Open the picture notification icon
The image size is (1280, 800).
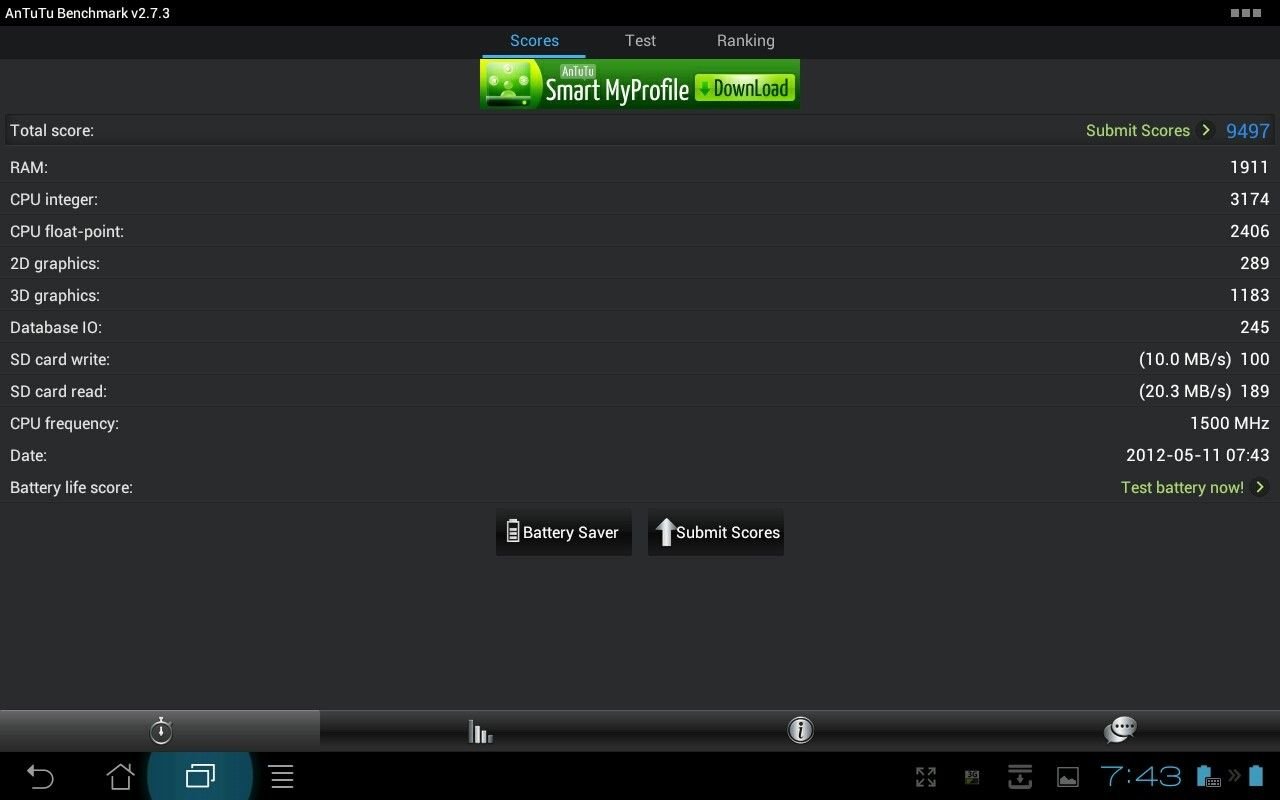(1068, 777)
